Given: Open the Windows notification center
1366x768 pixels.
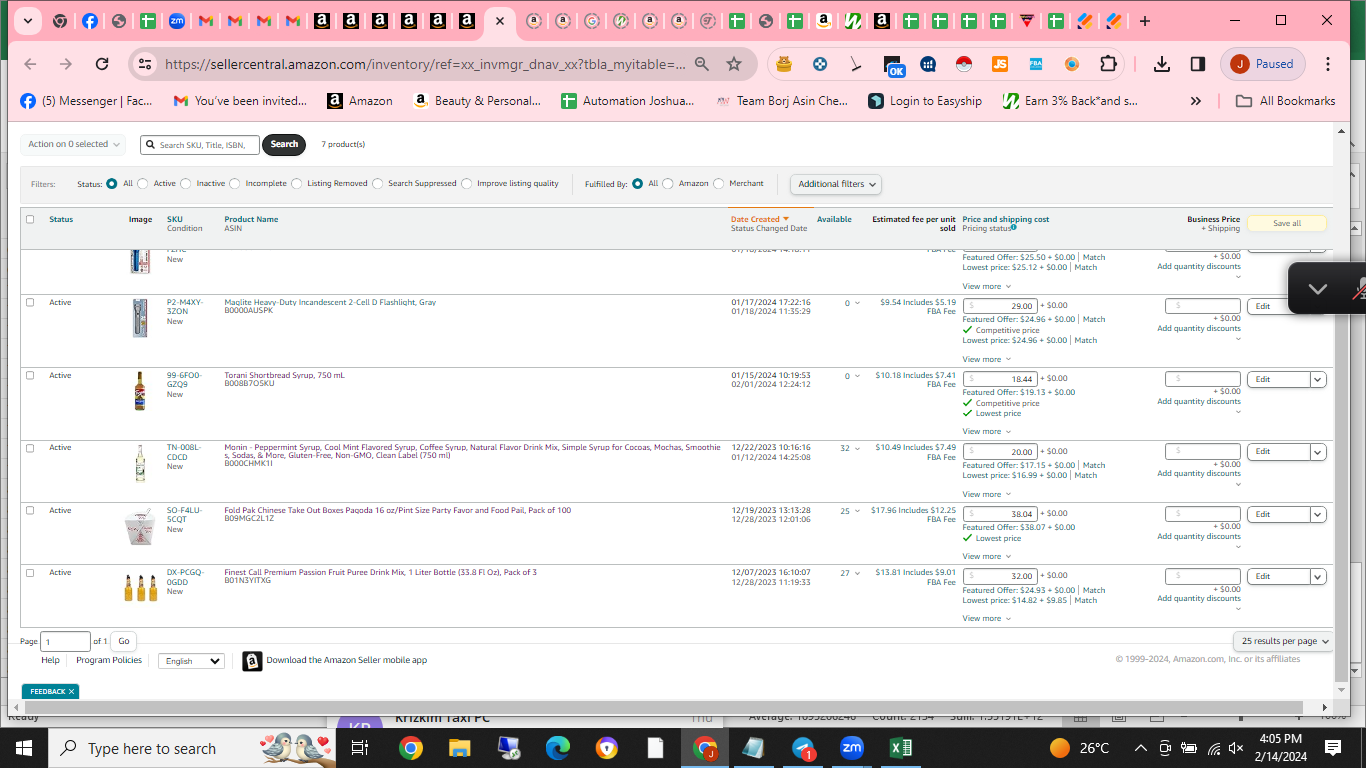Looking at the screenshot, I should (1332, 748).
